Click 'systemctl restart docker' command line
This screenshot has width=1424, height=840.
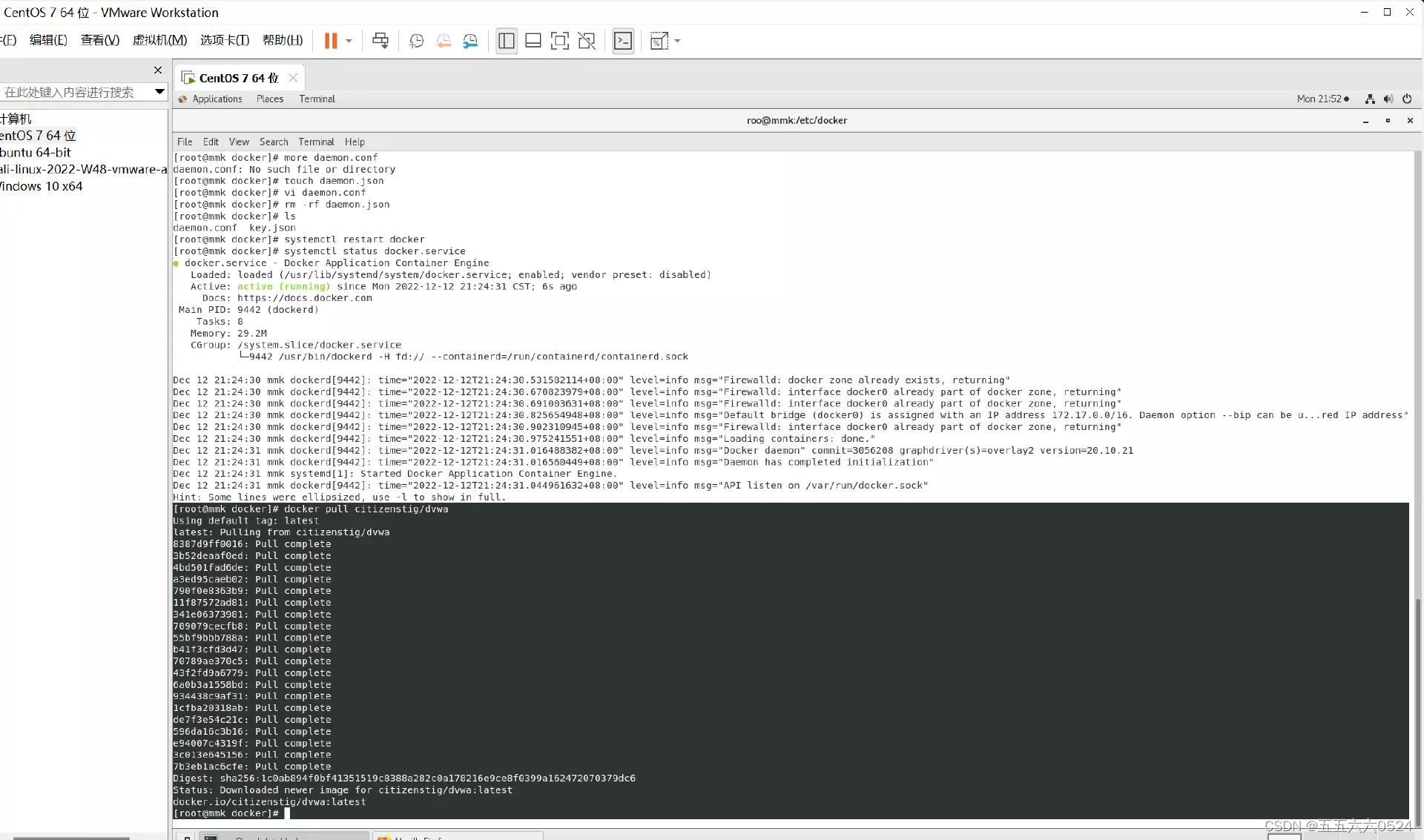pyautogui.click(x=299, y=240)
